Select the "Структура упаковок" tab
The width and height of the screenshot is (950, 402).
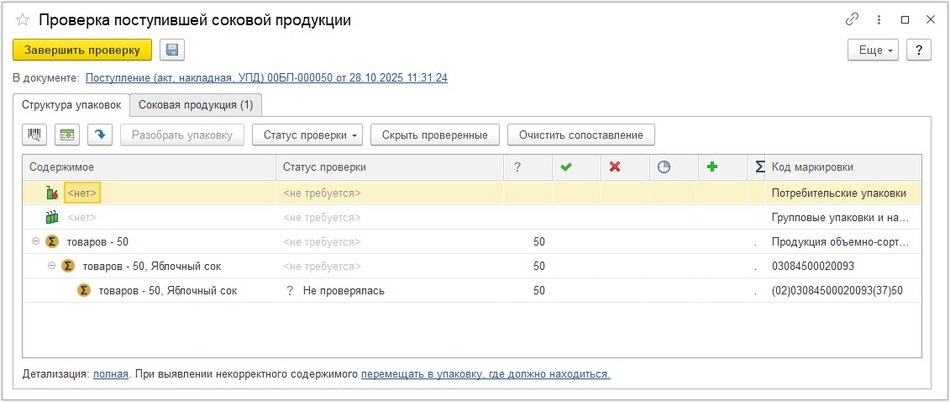pos(71,104)
